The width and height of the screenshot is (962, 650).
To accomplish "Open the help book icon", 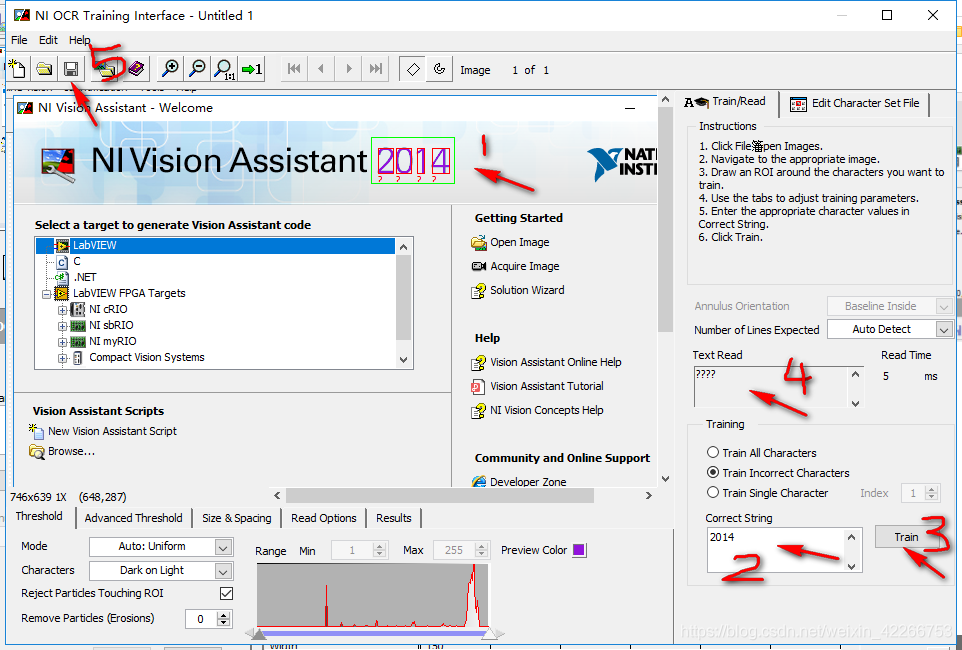I will tap(136, 69).
